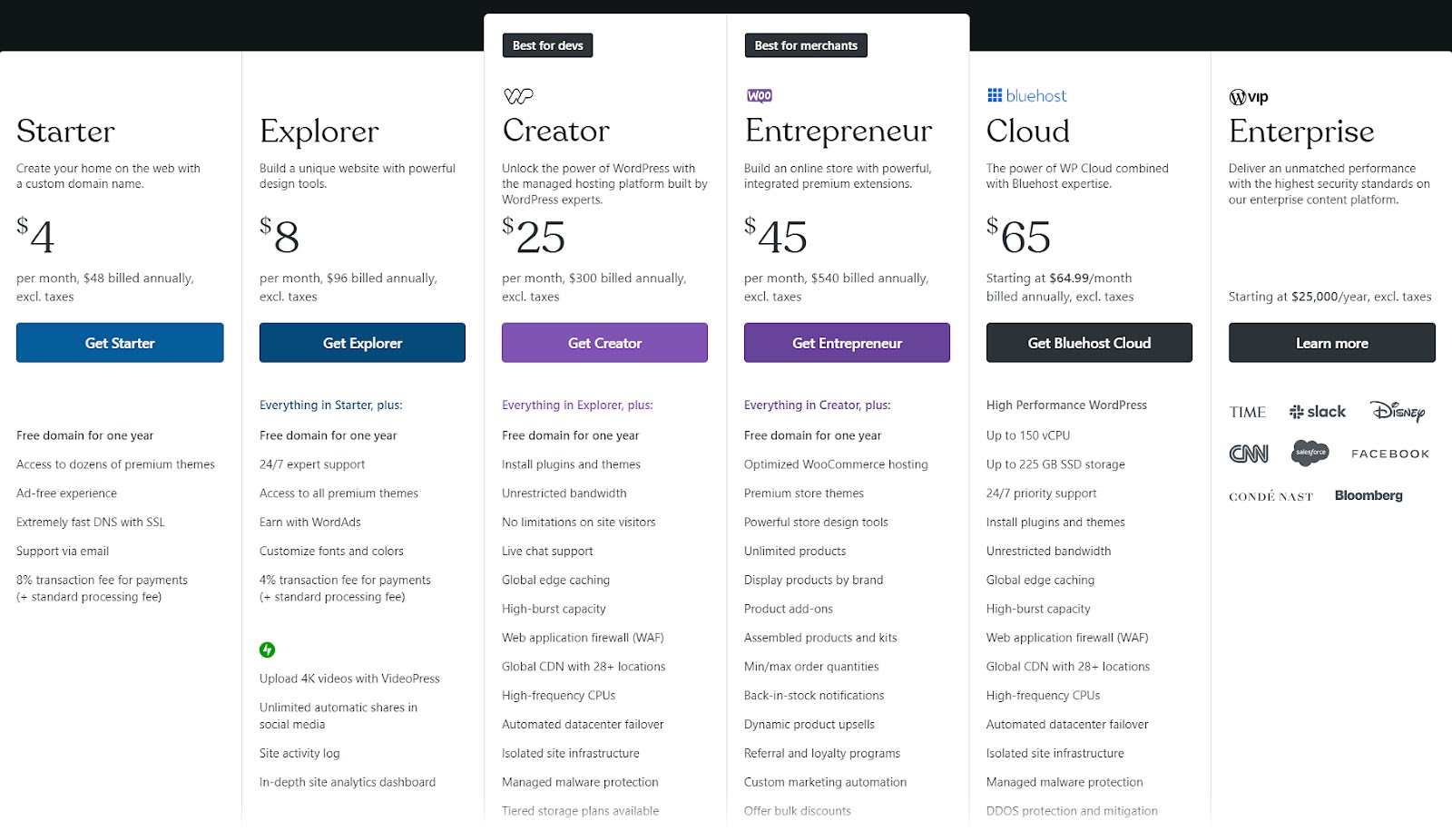The width and height of the screenshot is (1452, 840).
Task: Click Learn more under the Enterprise plan
Action: (x=1331, y=343)
